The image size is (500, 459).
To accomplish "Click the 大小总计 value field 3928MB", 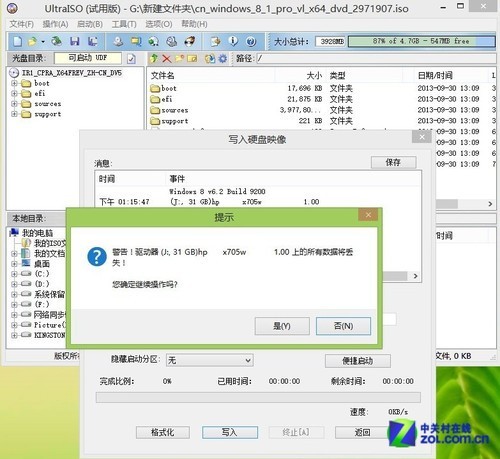I will 331,41.
